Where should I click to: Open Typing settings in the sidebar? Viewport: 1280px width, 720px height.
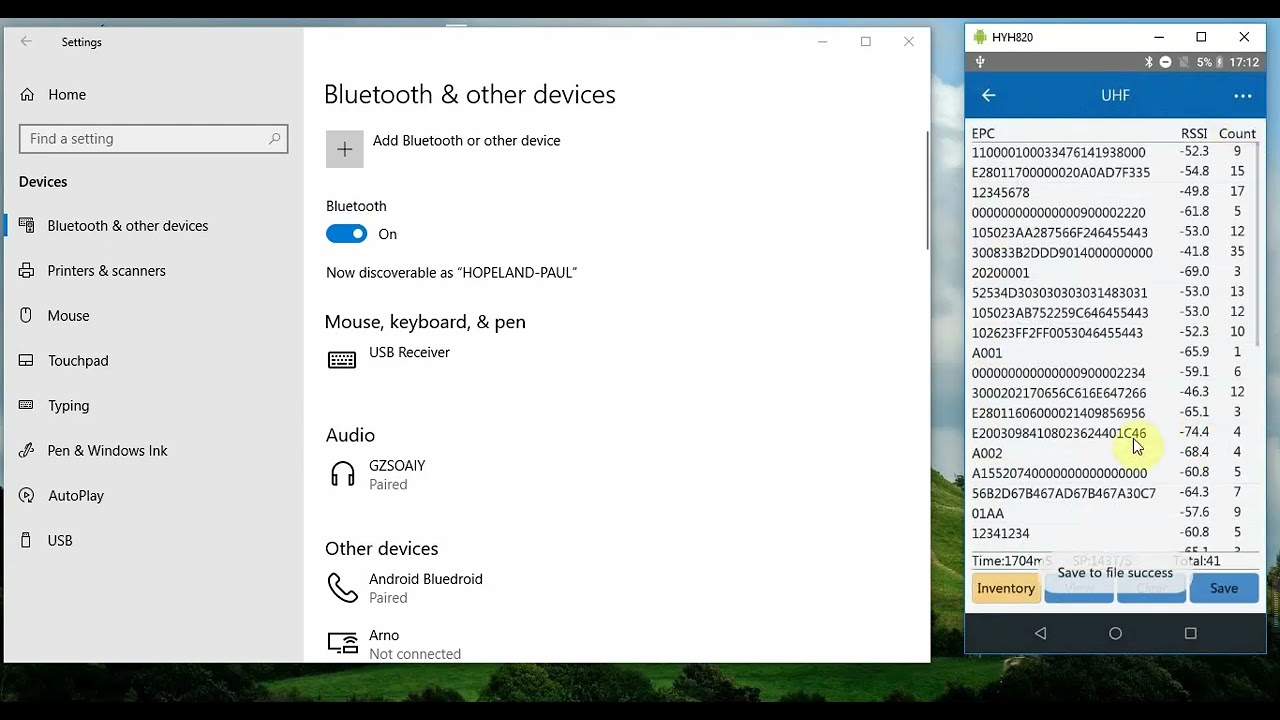coord(154,406)
